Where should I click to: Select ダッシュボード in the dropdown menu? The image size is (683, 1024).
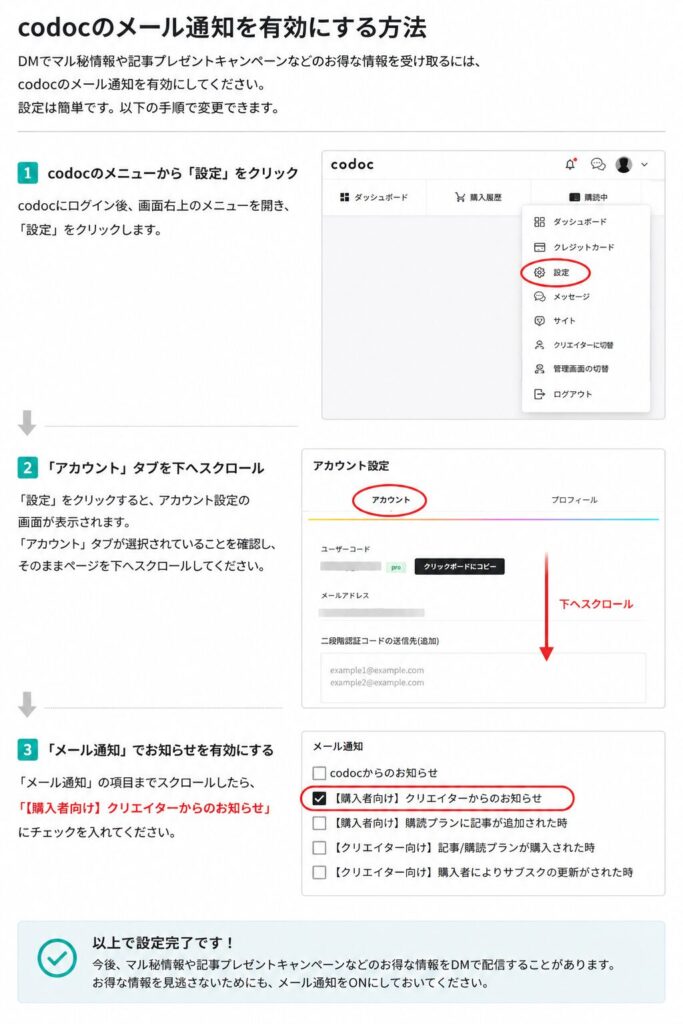(580, 222)
